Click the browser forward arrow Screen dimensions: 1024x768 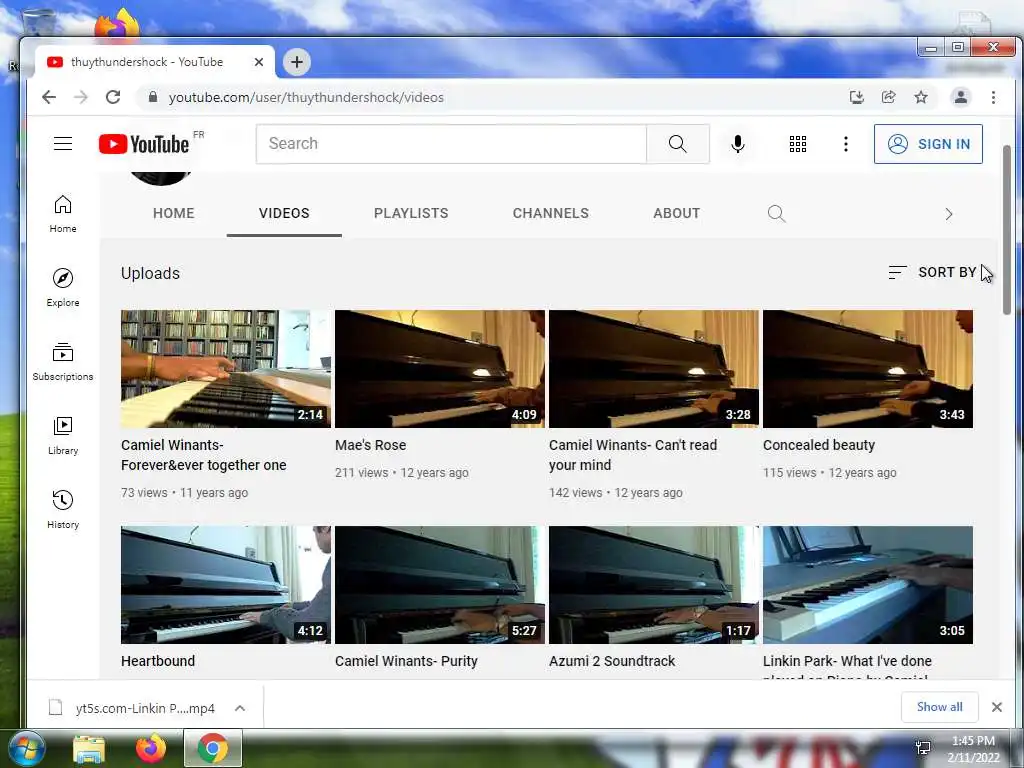pyautogui.click(x=81, y=97)
